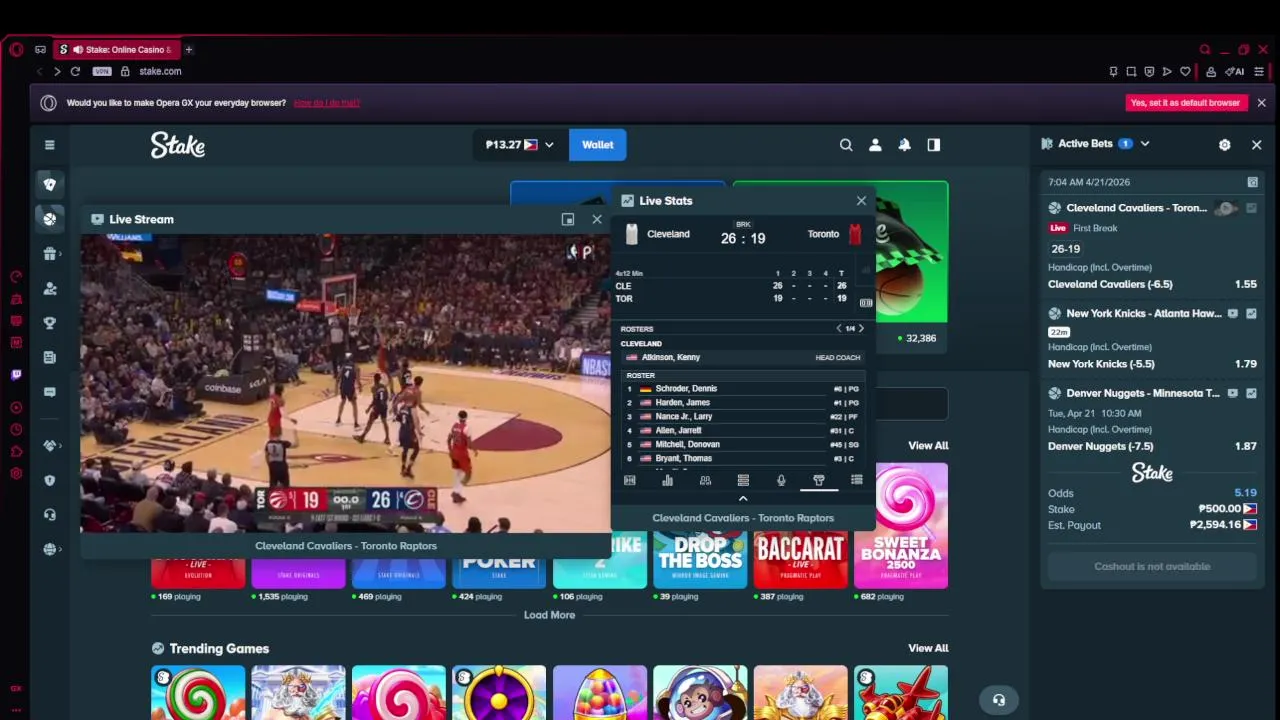Image resolution: width=1280 pixels, height=720 pixels.
Task: Open the Promotions gift icon in sidebar
Action: [x=49, y=254]
